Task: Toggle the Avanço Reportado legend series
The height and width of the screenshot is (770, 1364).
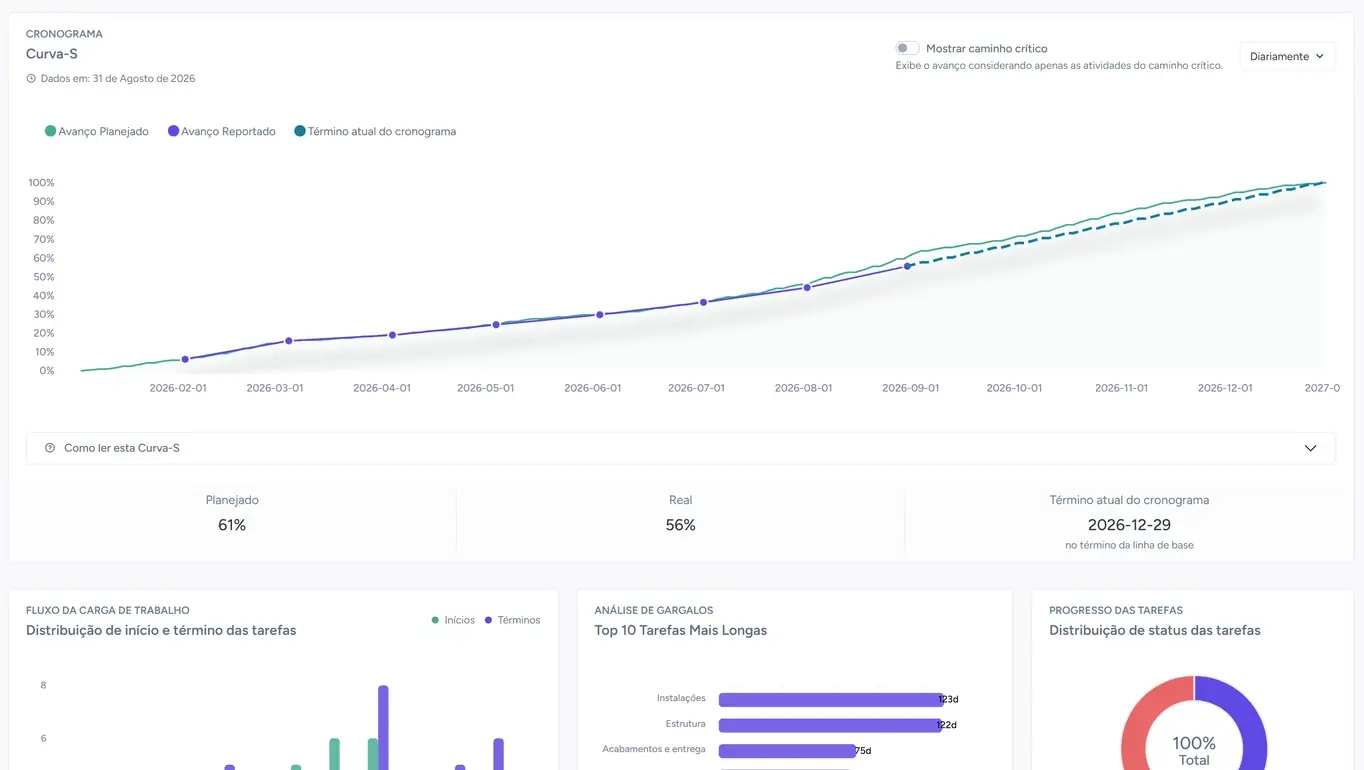Action: tap(222, 131)
